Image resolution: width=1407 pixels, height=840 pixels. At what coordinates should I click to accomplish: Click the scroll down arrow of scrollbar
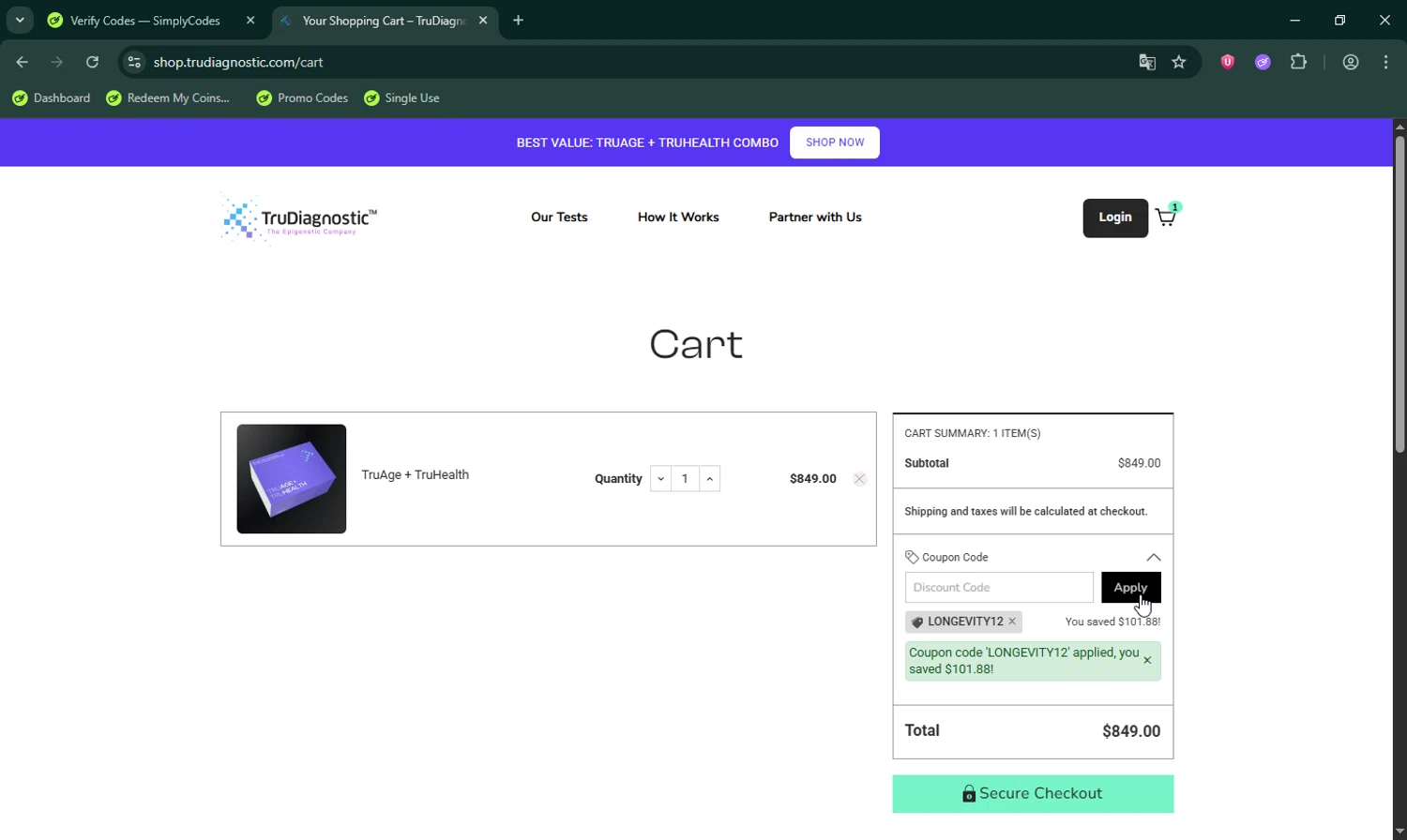[x=1399, y=832]
